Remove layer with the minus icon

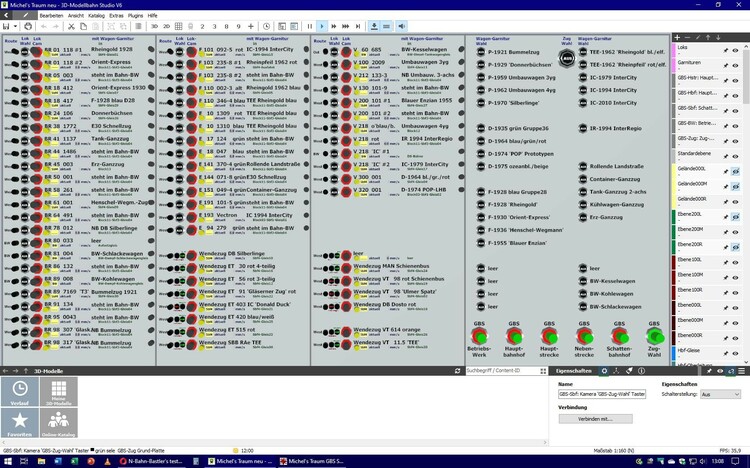687,37
